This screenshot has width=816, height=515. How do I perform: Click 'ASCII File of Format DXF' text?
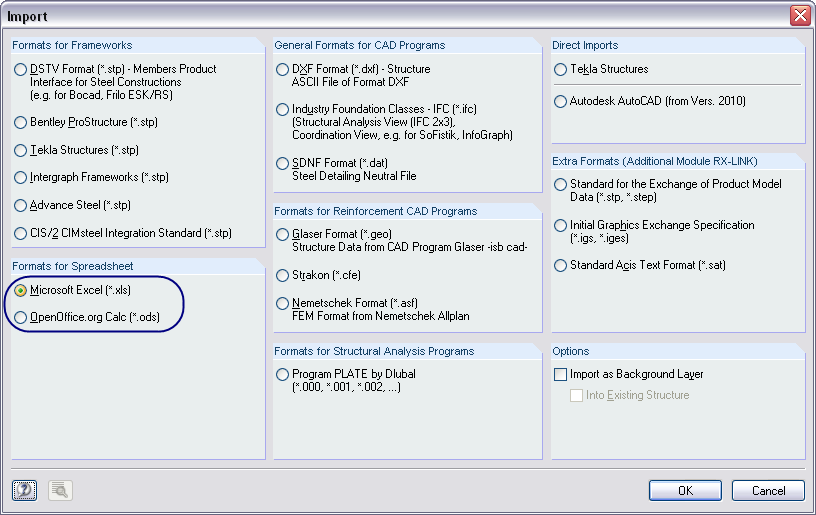click(350, 82)
